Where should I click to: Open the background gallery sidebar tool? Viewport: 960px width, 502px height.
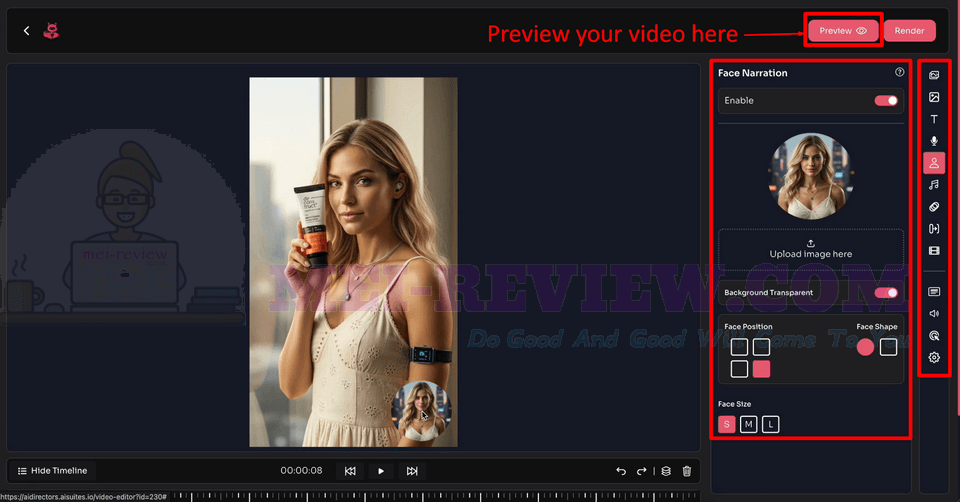[x=934, y=75]
